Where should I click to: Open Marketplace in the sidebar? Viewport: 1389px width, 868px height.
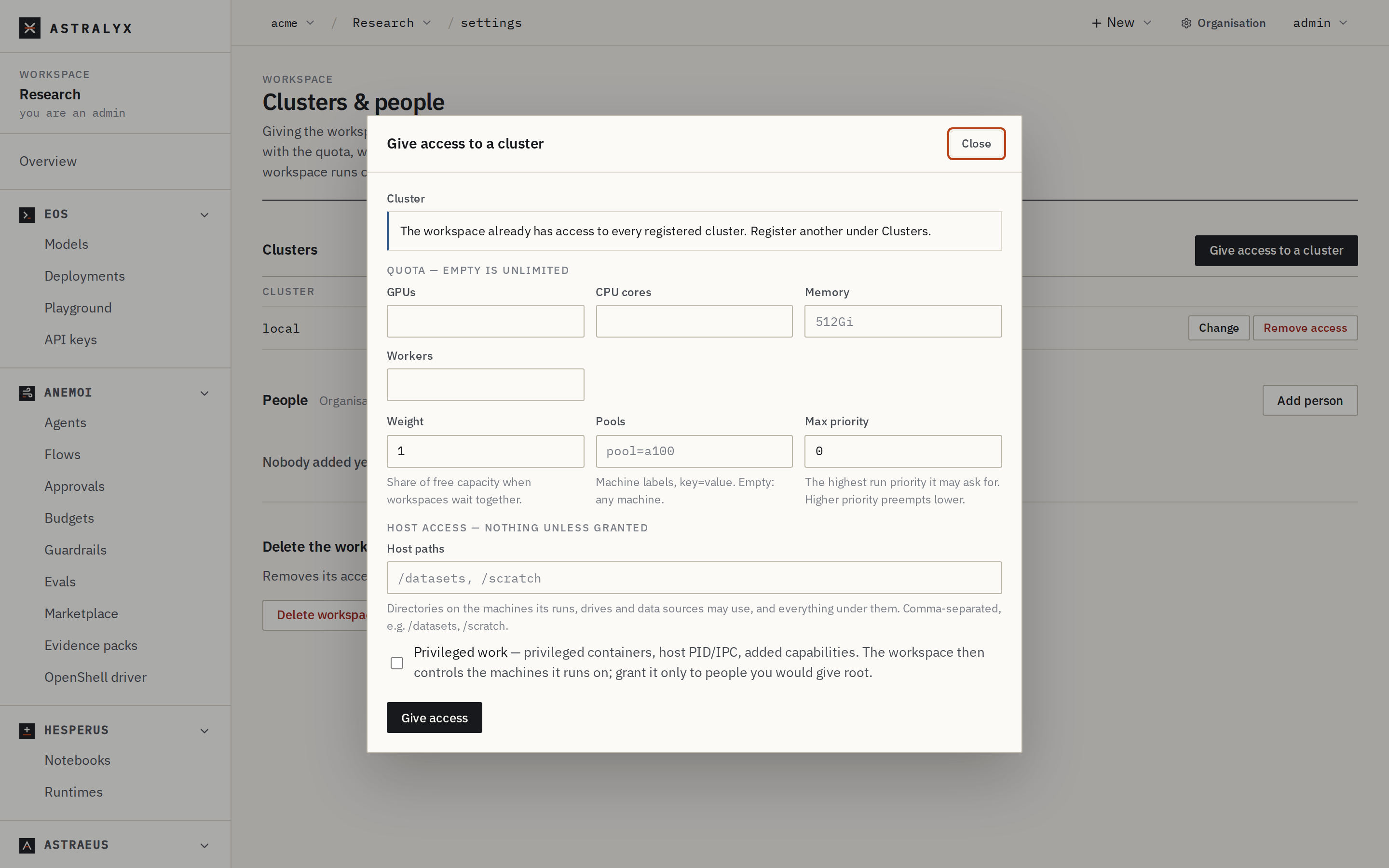pyautogui.click(x=82, y=614)
